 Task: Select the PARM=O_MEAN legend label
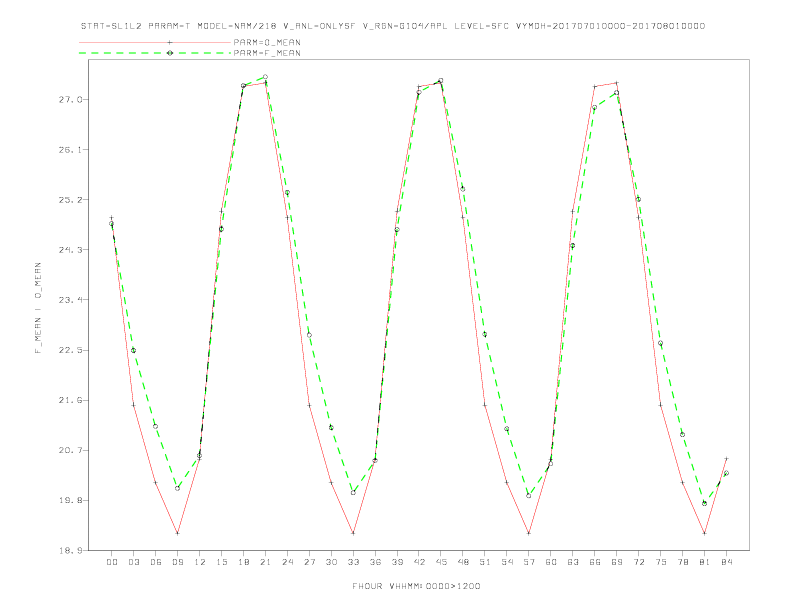pos(267,42)
